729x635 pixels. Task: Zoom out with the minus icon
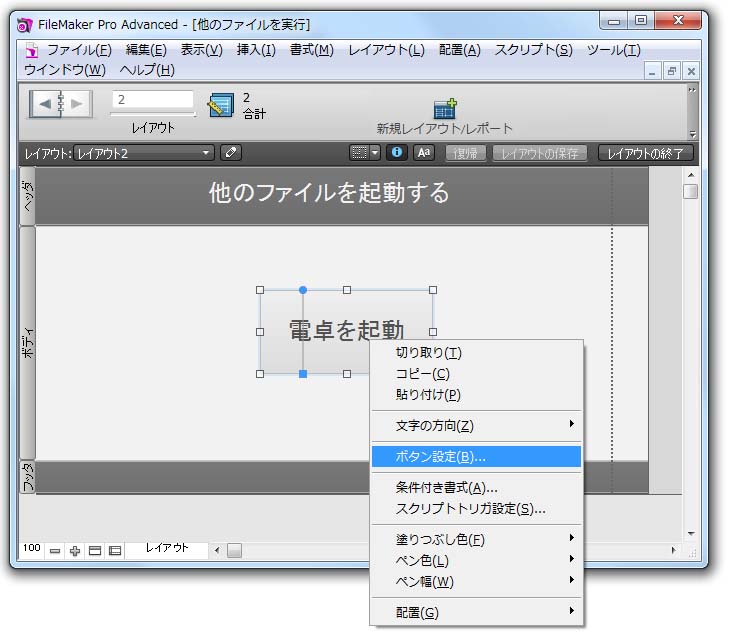[x=55, y=551]
